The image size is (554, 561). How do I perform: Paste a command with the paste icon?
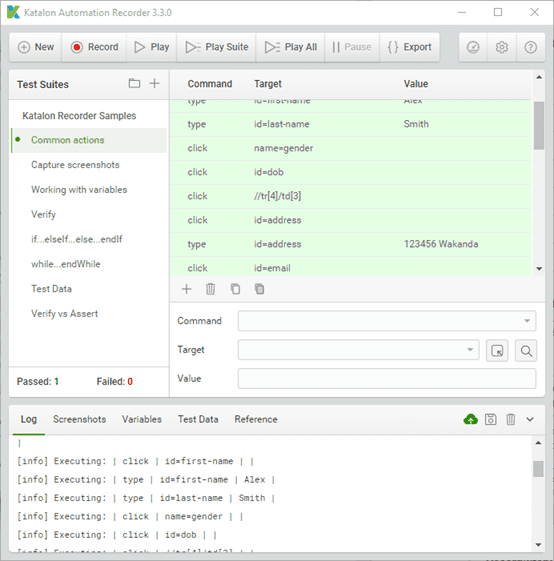(x=259, y=289)
